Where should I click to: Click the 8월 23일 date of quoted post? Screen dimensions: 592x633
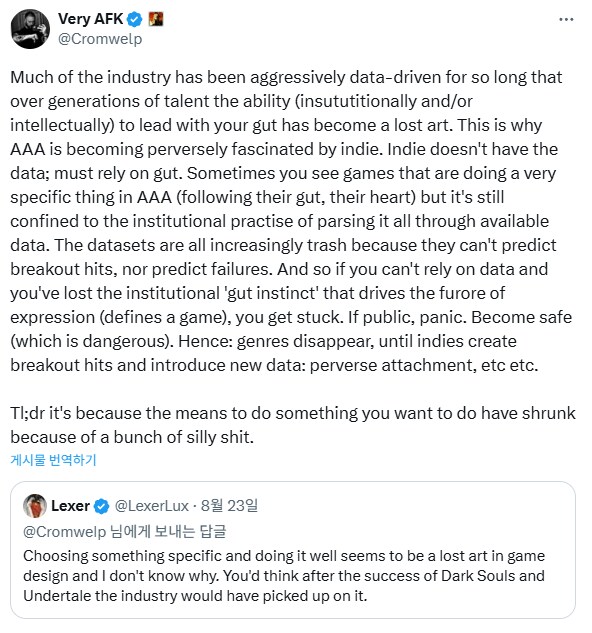tap(229, 506)
